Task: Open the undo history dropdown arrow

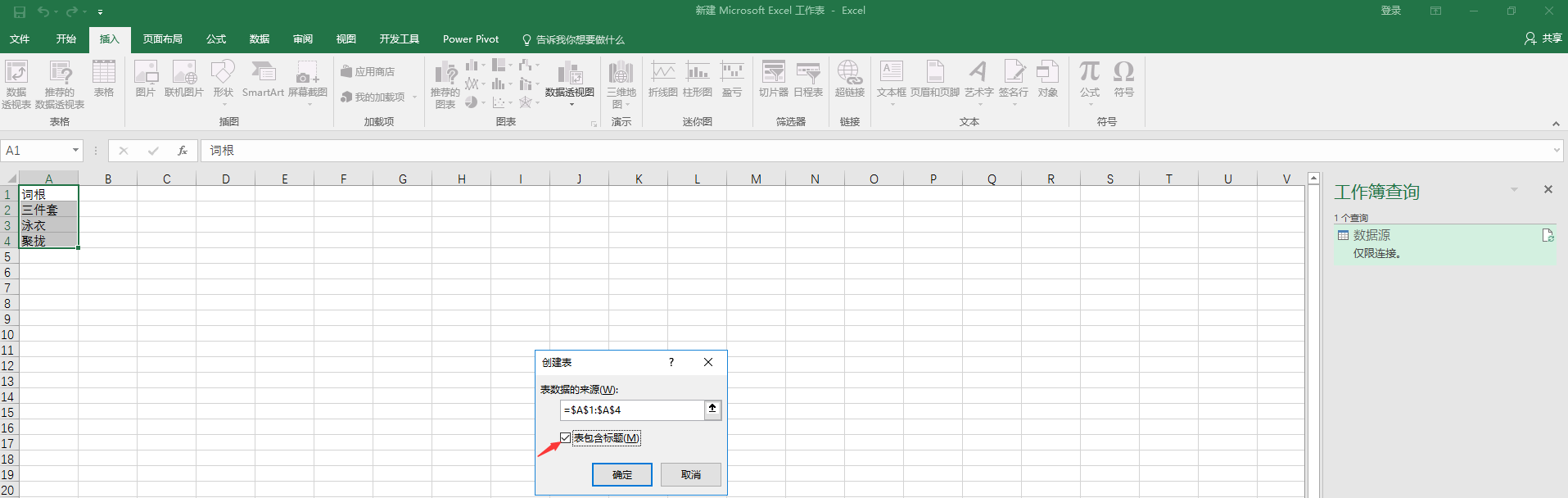Action: [56, 11]
